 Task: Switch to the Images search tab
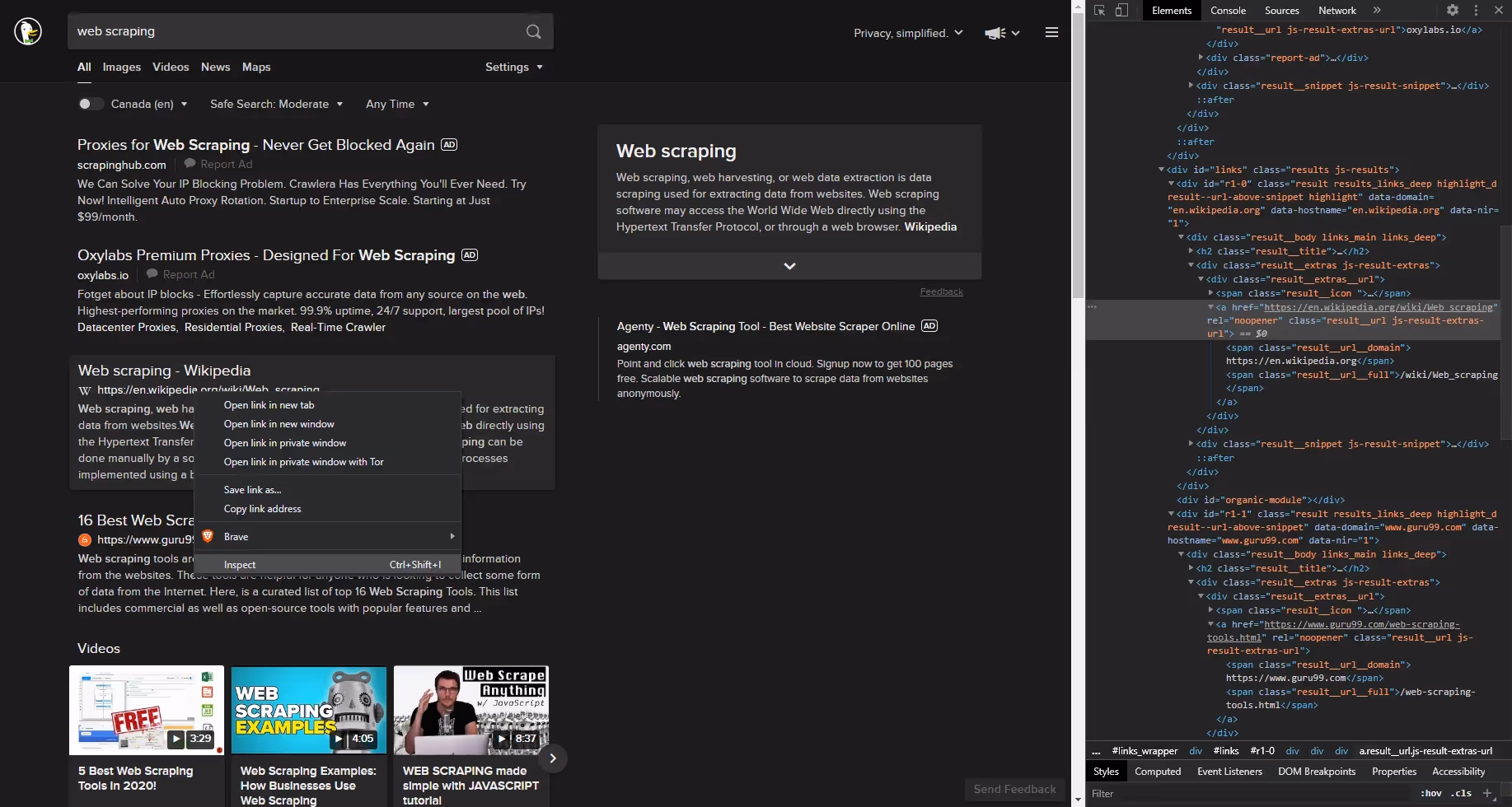(122, 67)
